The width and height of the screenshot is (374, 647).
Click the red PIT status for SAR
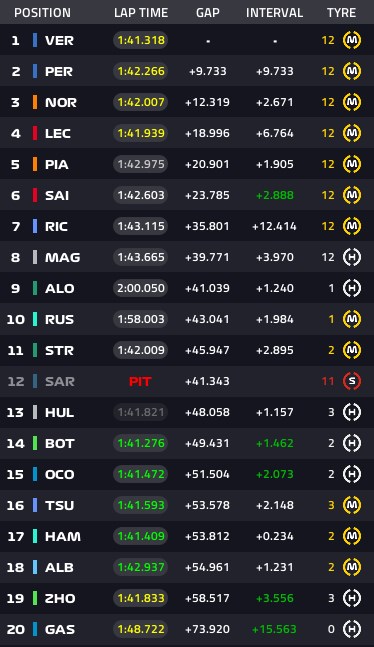coord(140,382)
